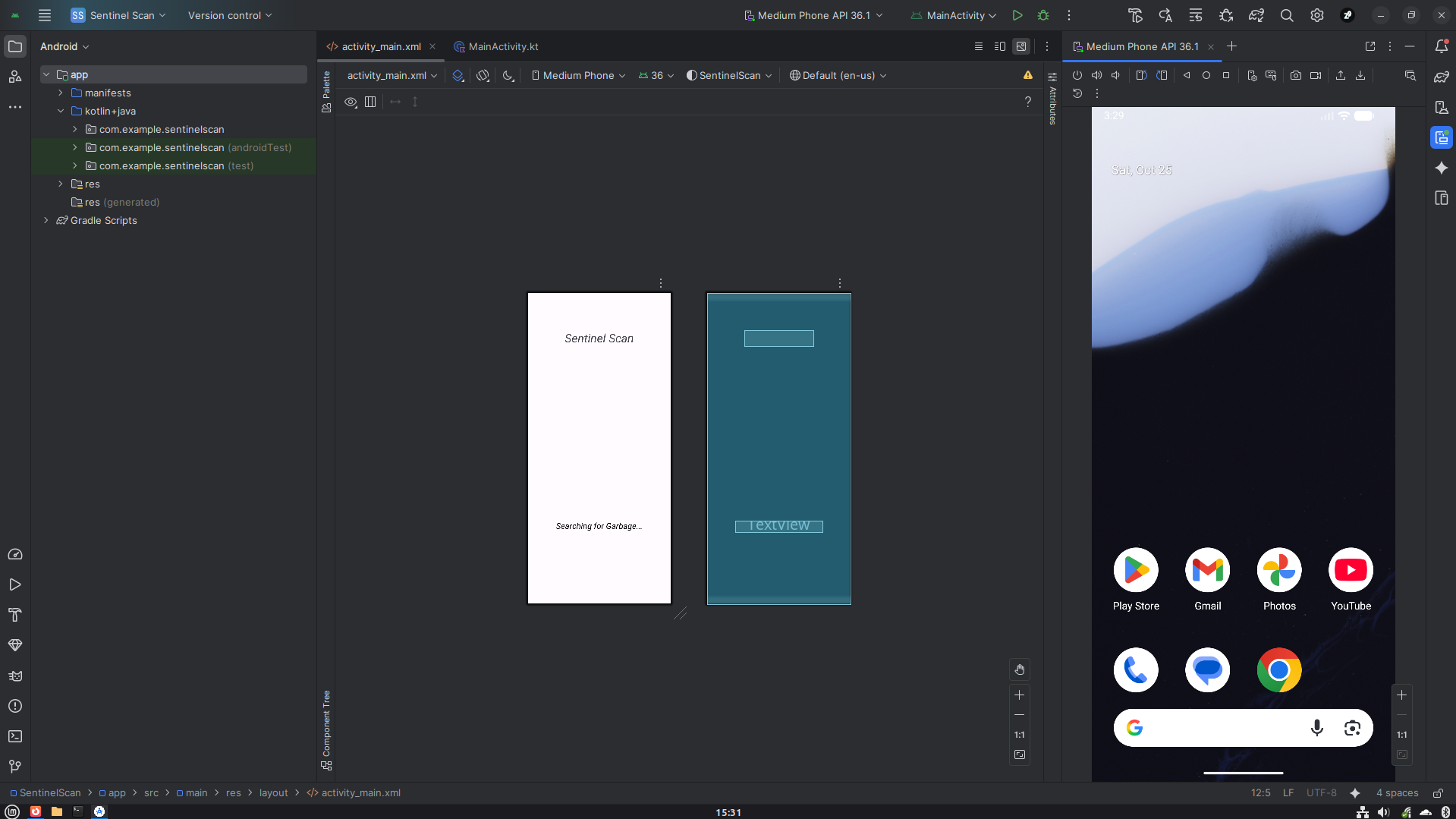The height and width of the screenshot is (819, 1456).
Task: Toggle night mode in the layout editor
Action: pyautogui.click(x=508, y=75)
